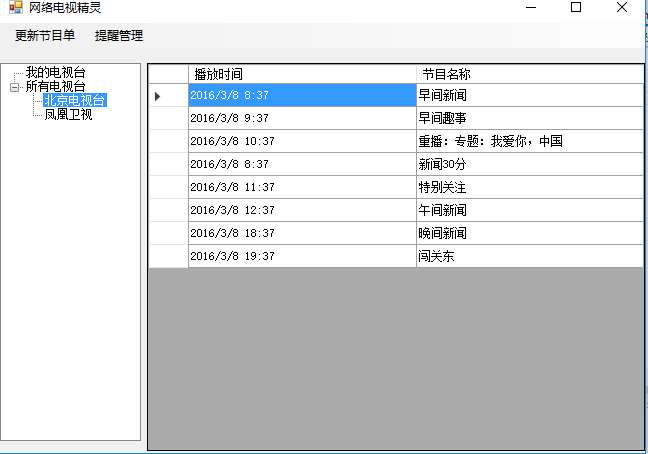Close the 网络电视精灵 window
The height and width of the screenshot is (454, 648).
622,7
